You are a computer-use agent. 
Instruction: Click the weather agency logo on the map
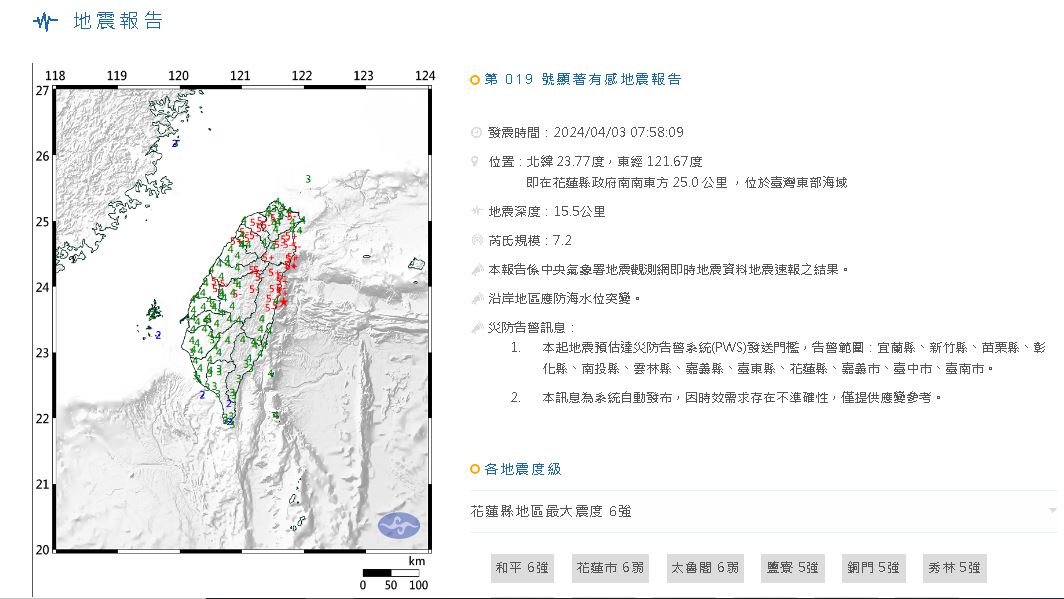tap(398, 525)
